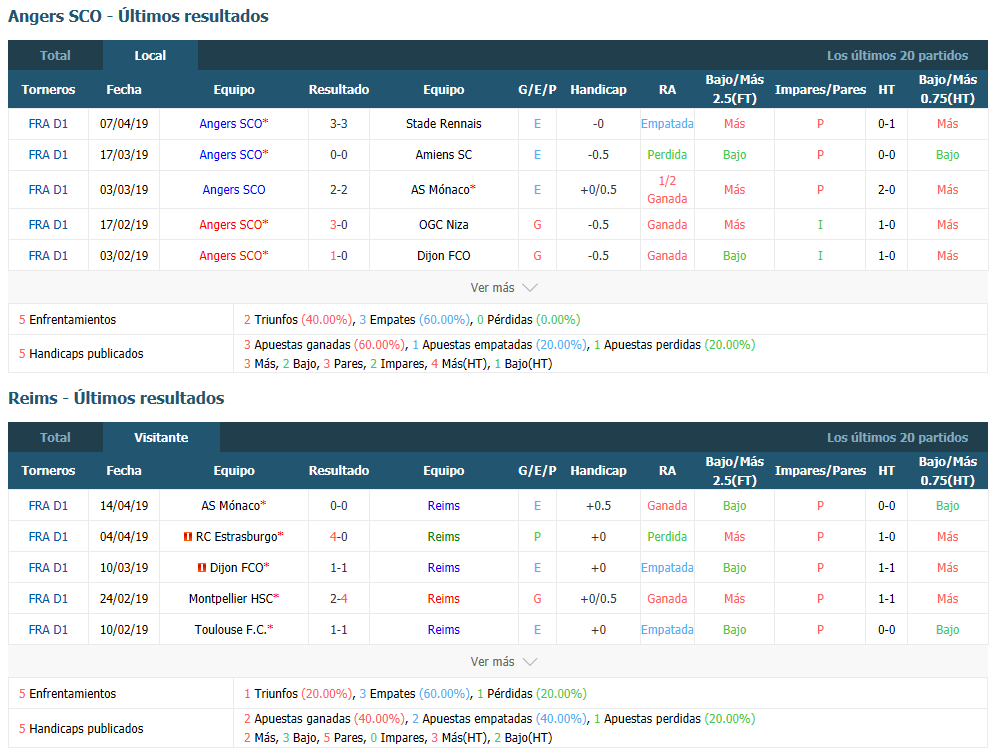Screen dimensions: 994x751
Task: Click RC Estrasburgo team name
Action: (x=236, y=537)
